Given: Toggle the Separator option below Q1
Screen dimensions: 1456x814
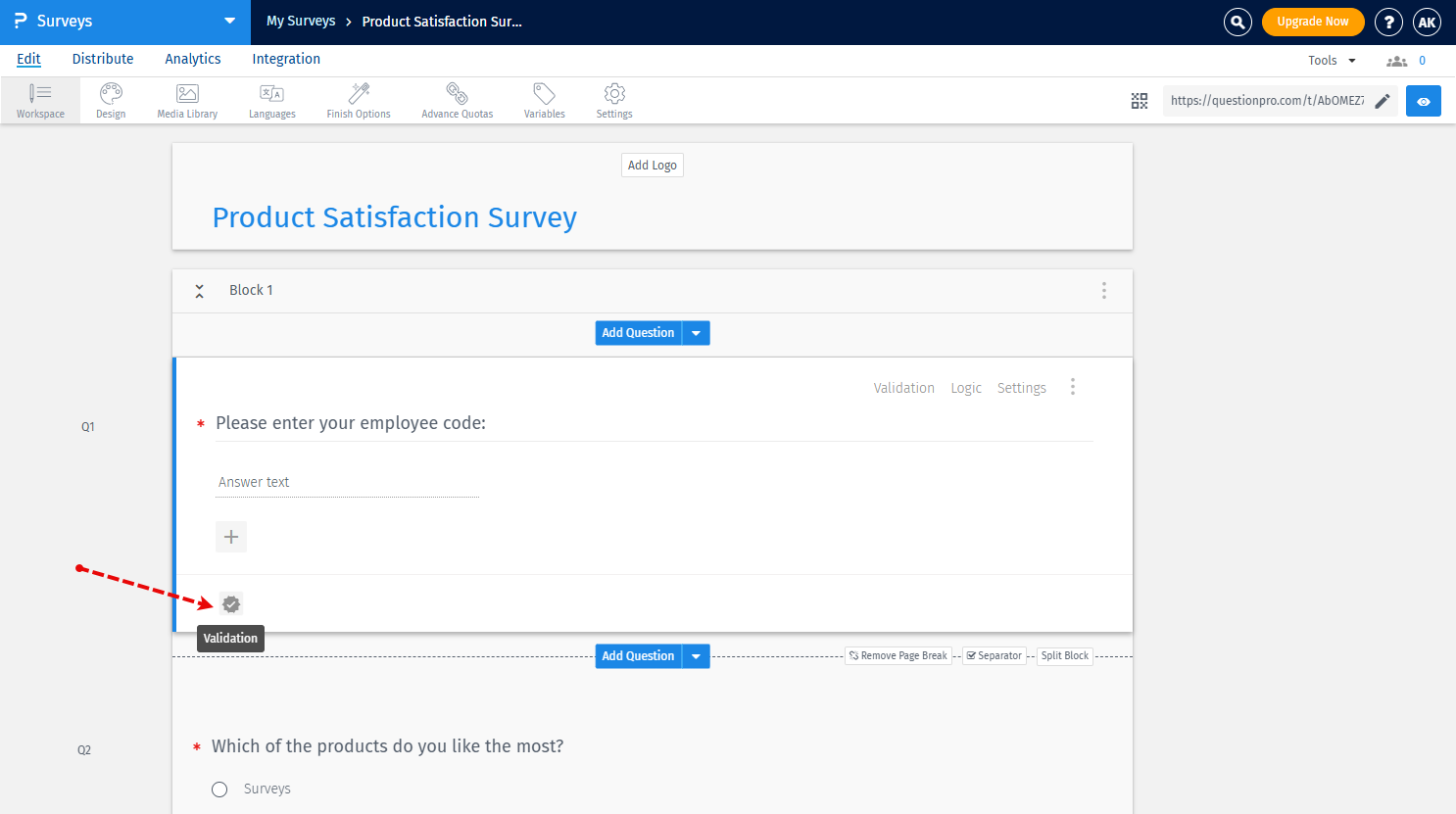Looking at the screenshot, I should [x=994, y=655].
